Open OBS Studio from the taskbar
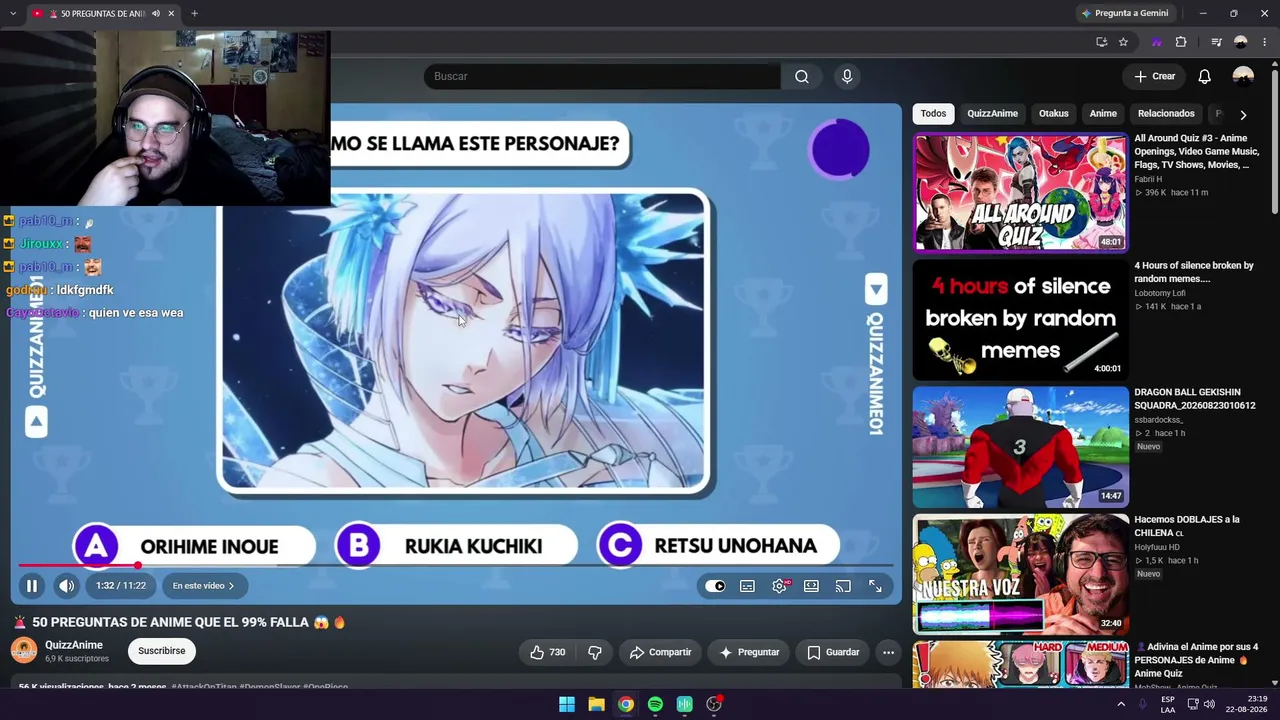1280x720 pixels. coord(714,704)
